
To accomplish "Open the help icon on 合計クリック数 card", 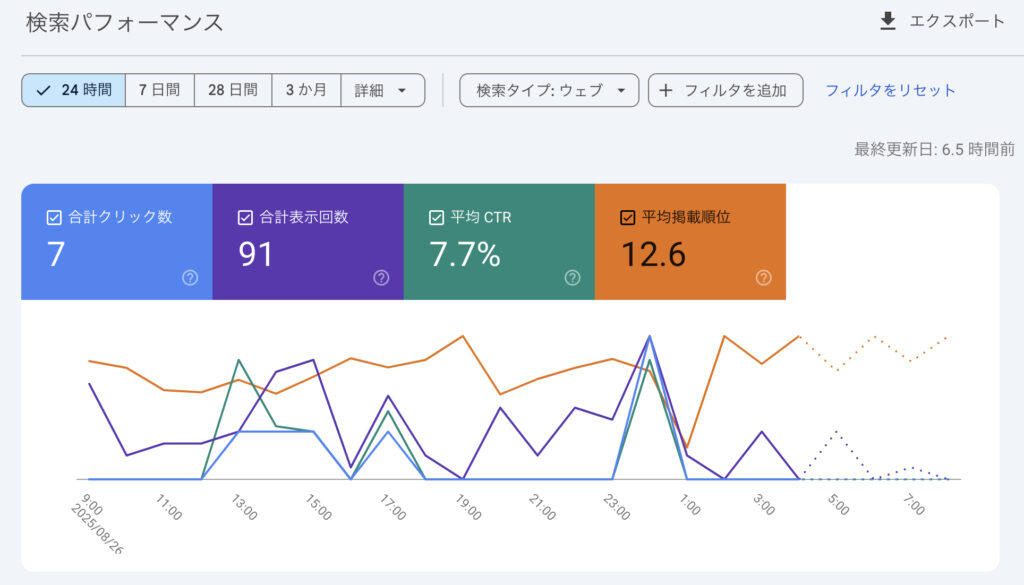I will click(x=190, y=278).
